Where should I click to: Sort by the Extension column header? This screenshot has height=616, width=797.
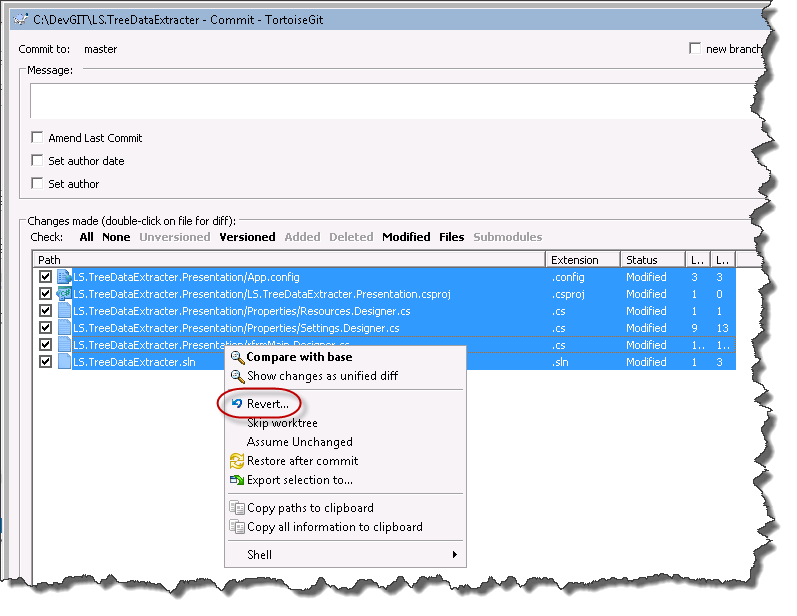tap(583, 260)
